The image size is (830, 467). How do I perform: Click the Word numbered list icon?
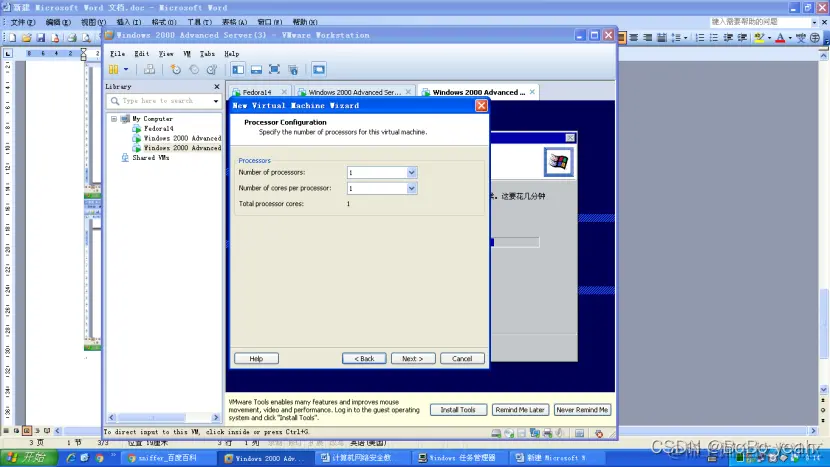coord(700,38)
